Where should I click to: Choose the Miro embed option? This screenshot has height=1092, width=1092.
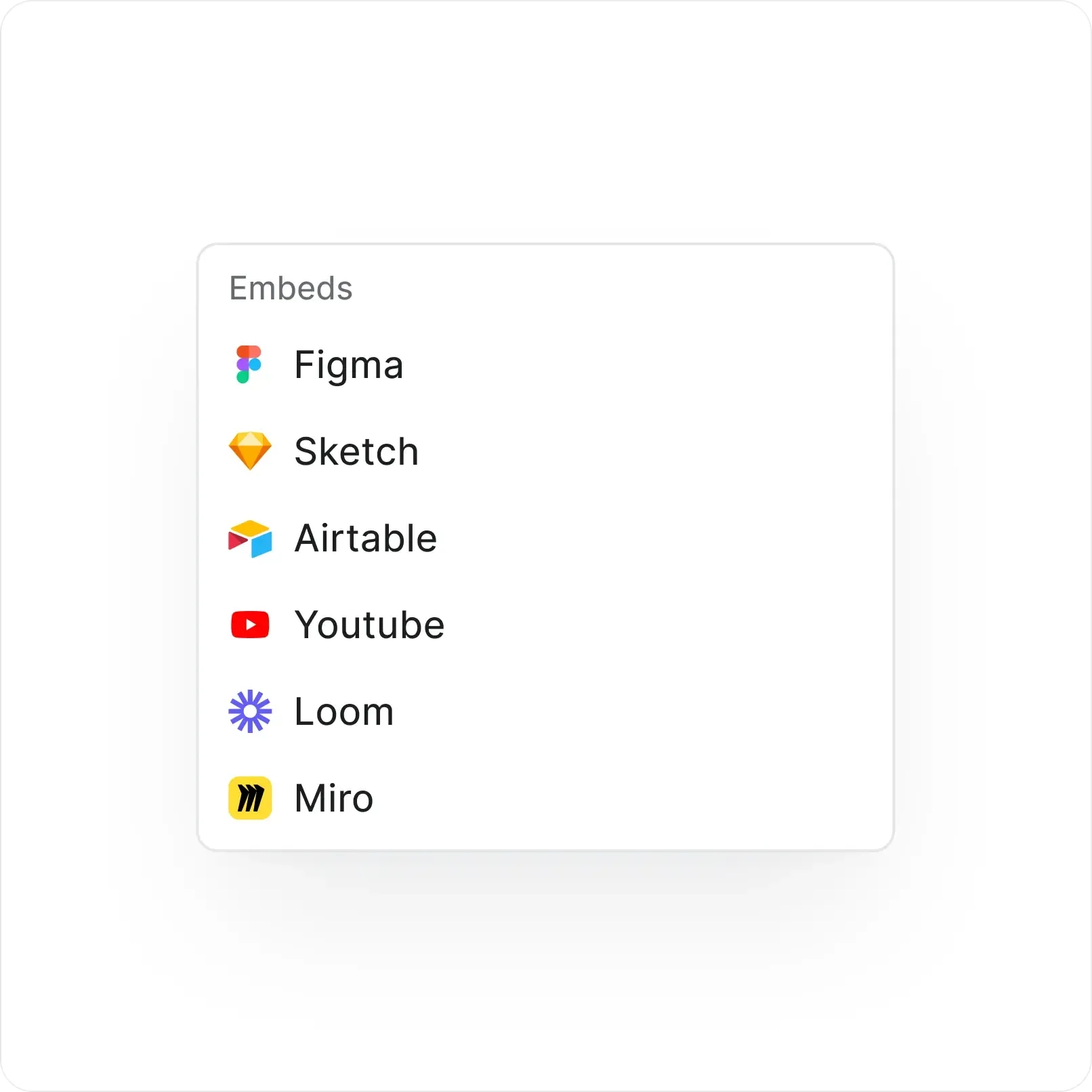point(333,797)
